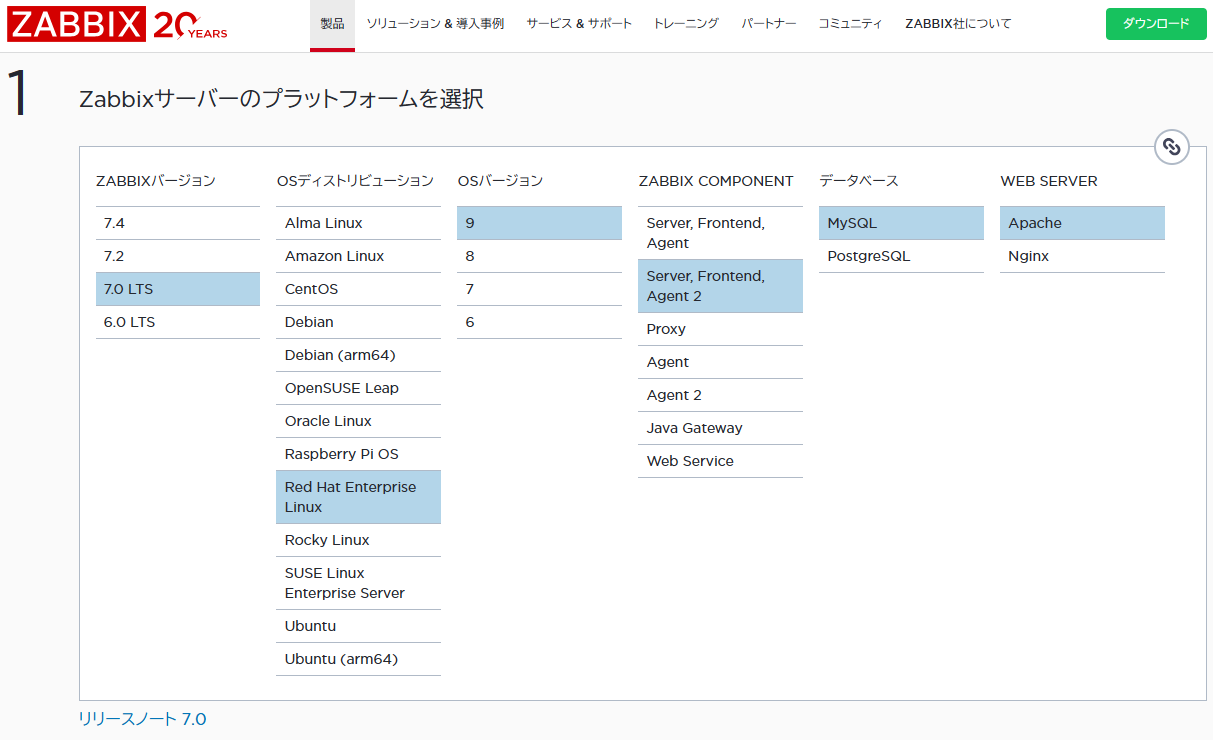The image size is (1213, 740).
Task: Pick Server, Frontend, Agent 2 component
Action: coord(721,286)
